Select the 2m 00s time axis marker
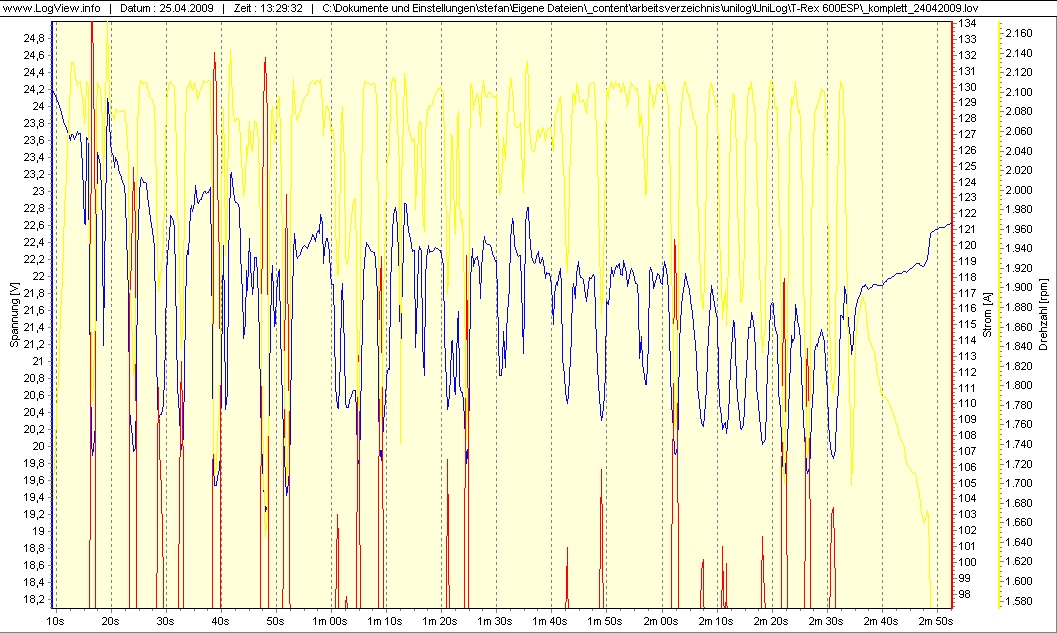1057x633 pixels. tap(661, 621)
